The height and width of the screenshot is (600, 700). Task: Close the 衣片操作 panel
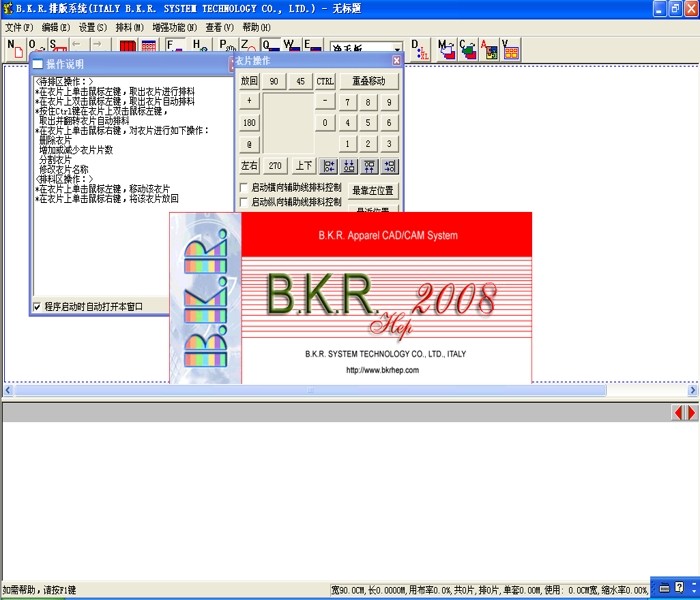click(396, 61)
